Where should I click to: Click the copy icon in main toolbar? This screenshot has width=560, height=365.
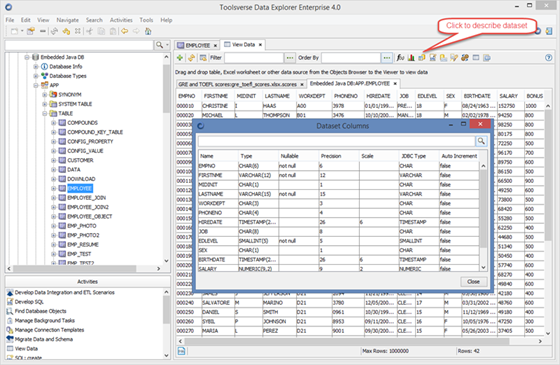[101, 31]
